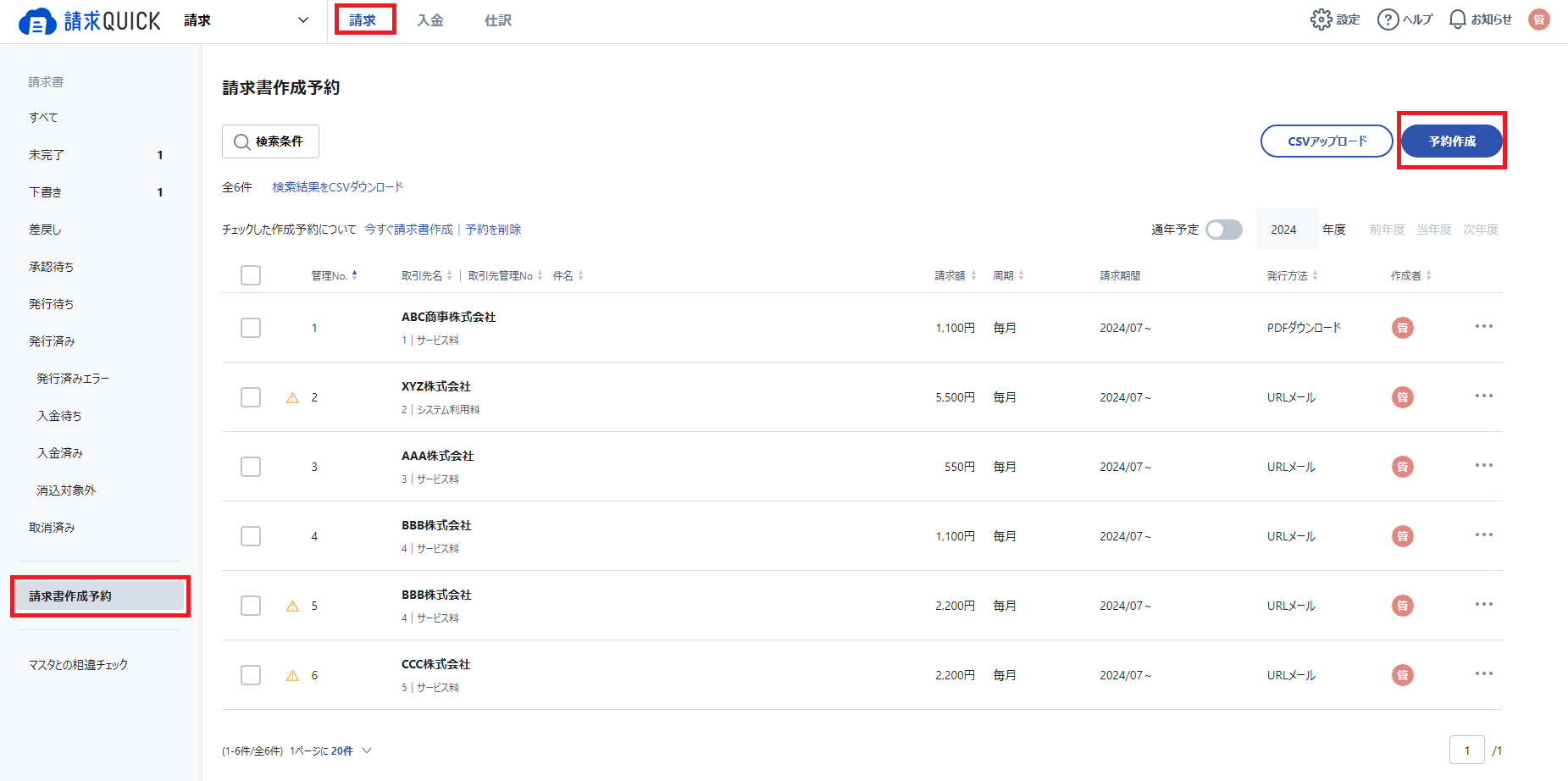Image resolution: width=1568 pixels, height=781 pixels.
Task: Click the warning icon on row No. 2
Action: [x=292, y=397]
